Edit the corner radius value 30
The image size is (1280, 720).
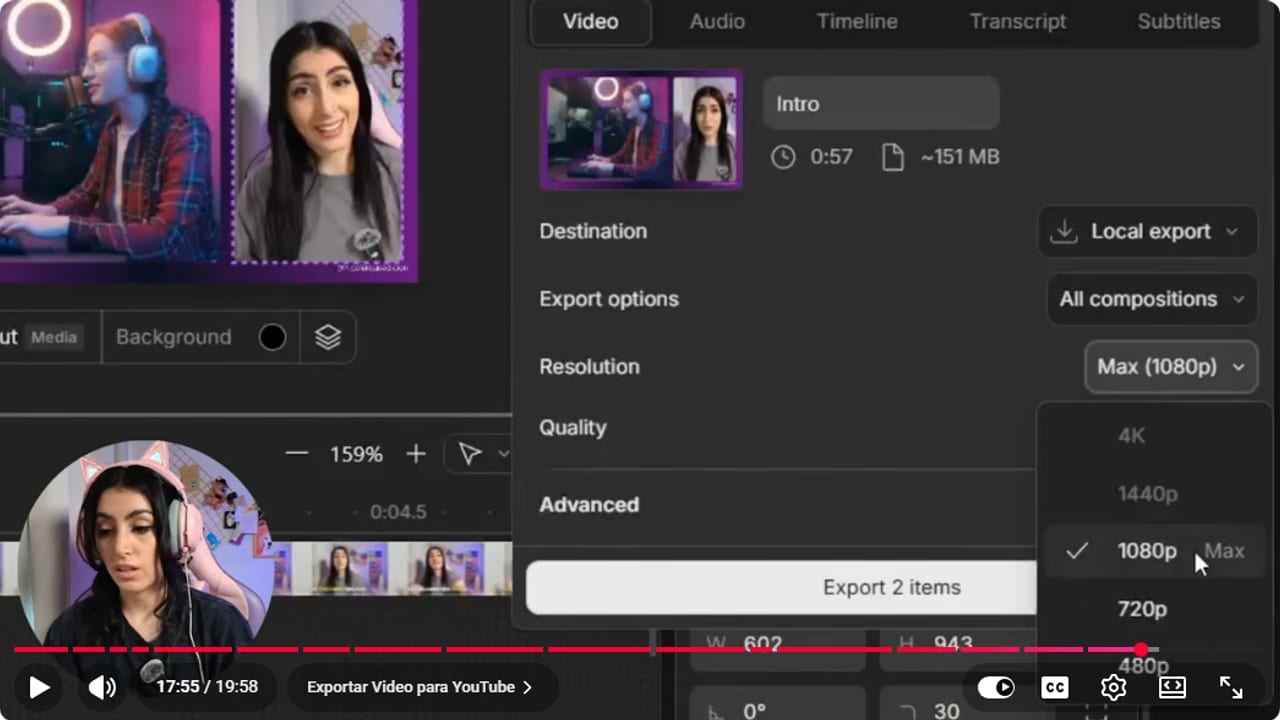click(945, 712)
